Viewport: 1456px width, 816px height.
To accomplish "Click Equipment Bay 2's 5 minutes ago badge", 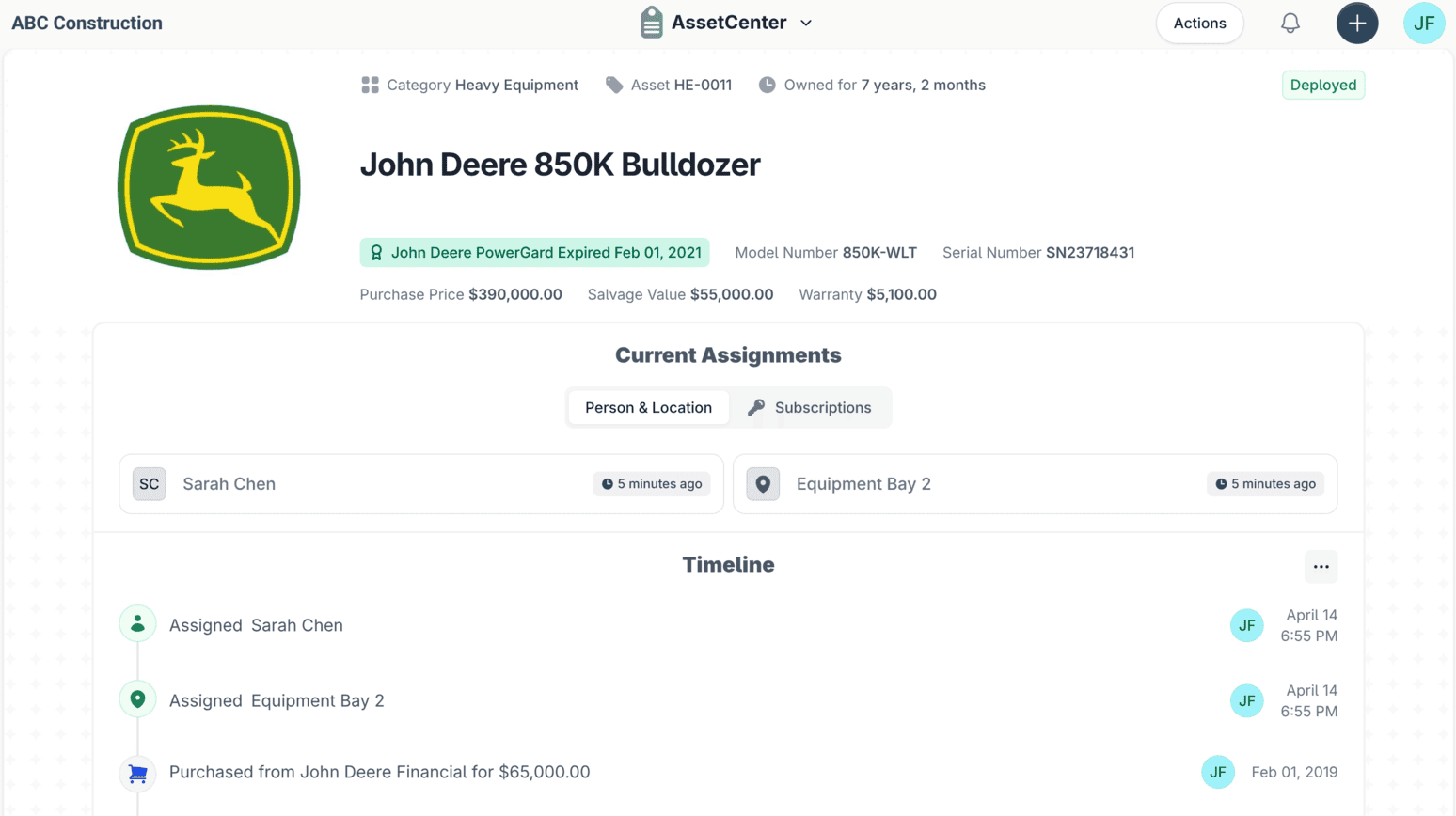I will pyautogui.click(x=1265, y=483).
